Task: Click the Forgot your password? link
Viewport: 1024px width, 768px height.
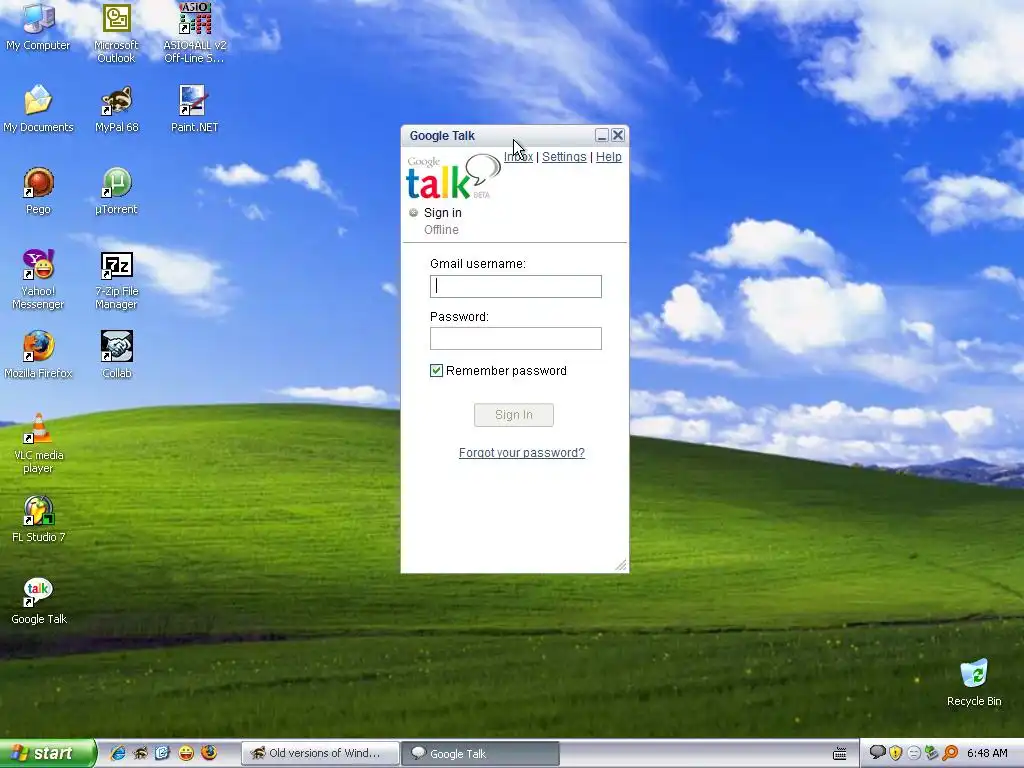Action: pos(522,453)
